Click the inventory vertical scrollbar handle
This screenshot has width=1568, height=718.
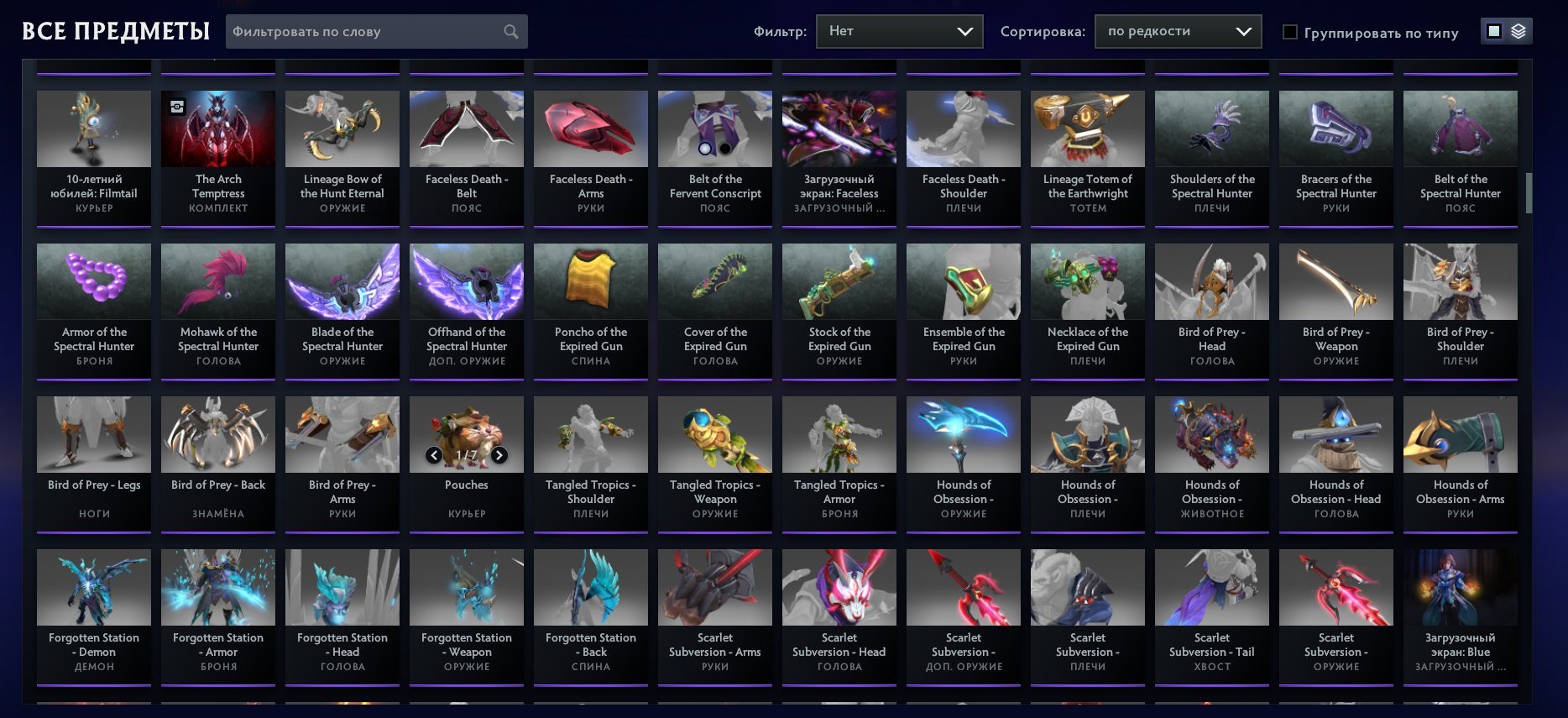(1529, 193)
